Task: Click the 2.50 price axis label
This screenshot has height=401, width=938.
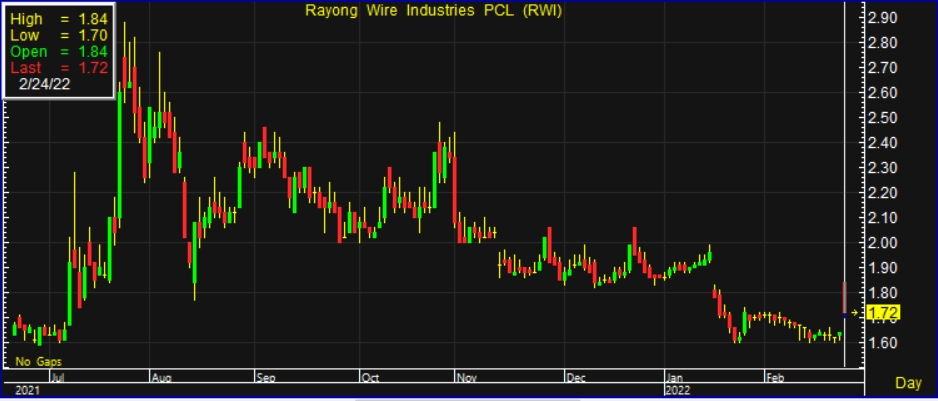Action: coord(882,118)
